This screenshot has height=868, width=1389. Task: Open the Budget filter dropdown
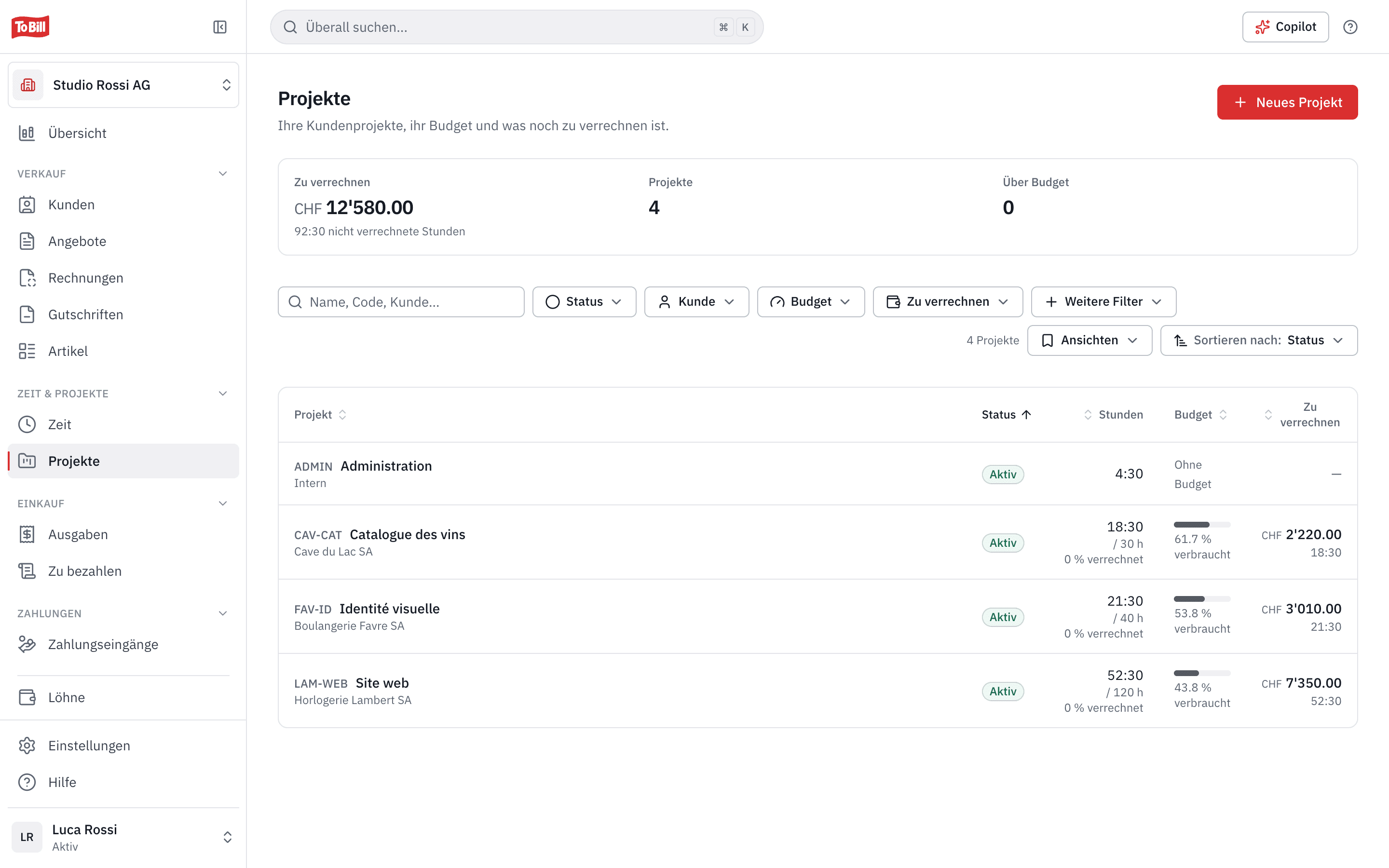click(810, 302)
